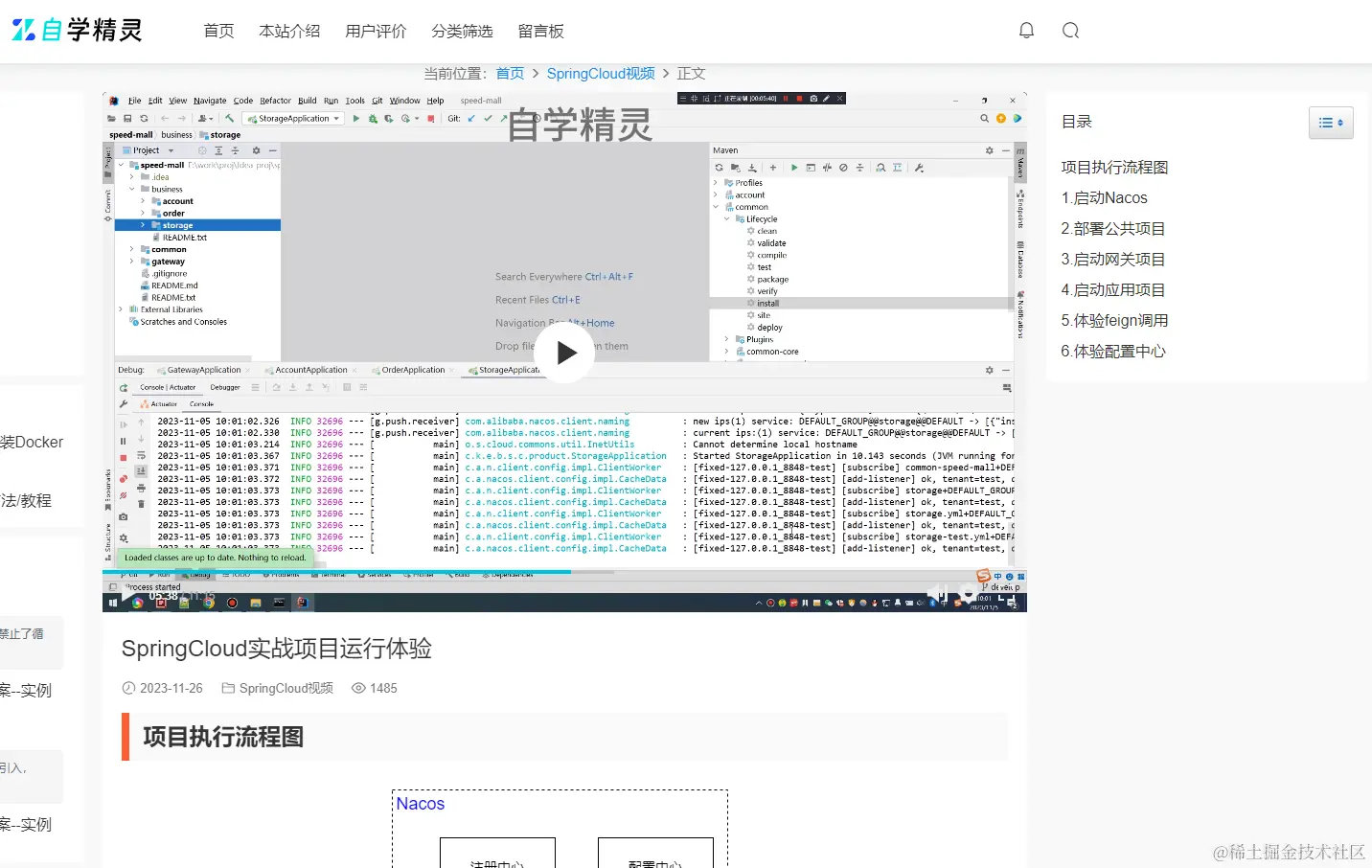Screen dimensions: 1372x868
Task: Open the notification bell icon
Action: pyautogui.click(x=1026, y=31)
